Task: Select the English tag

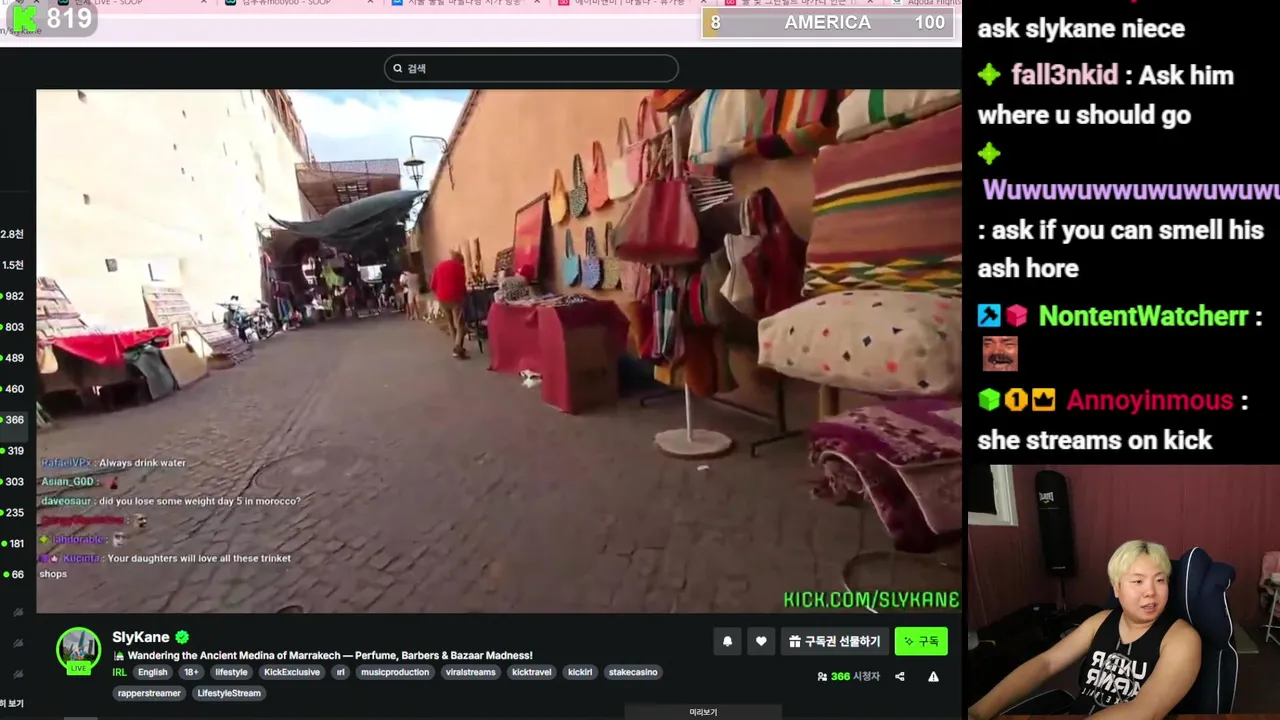Action: point(152,672)
